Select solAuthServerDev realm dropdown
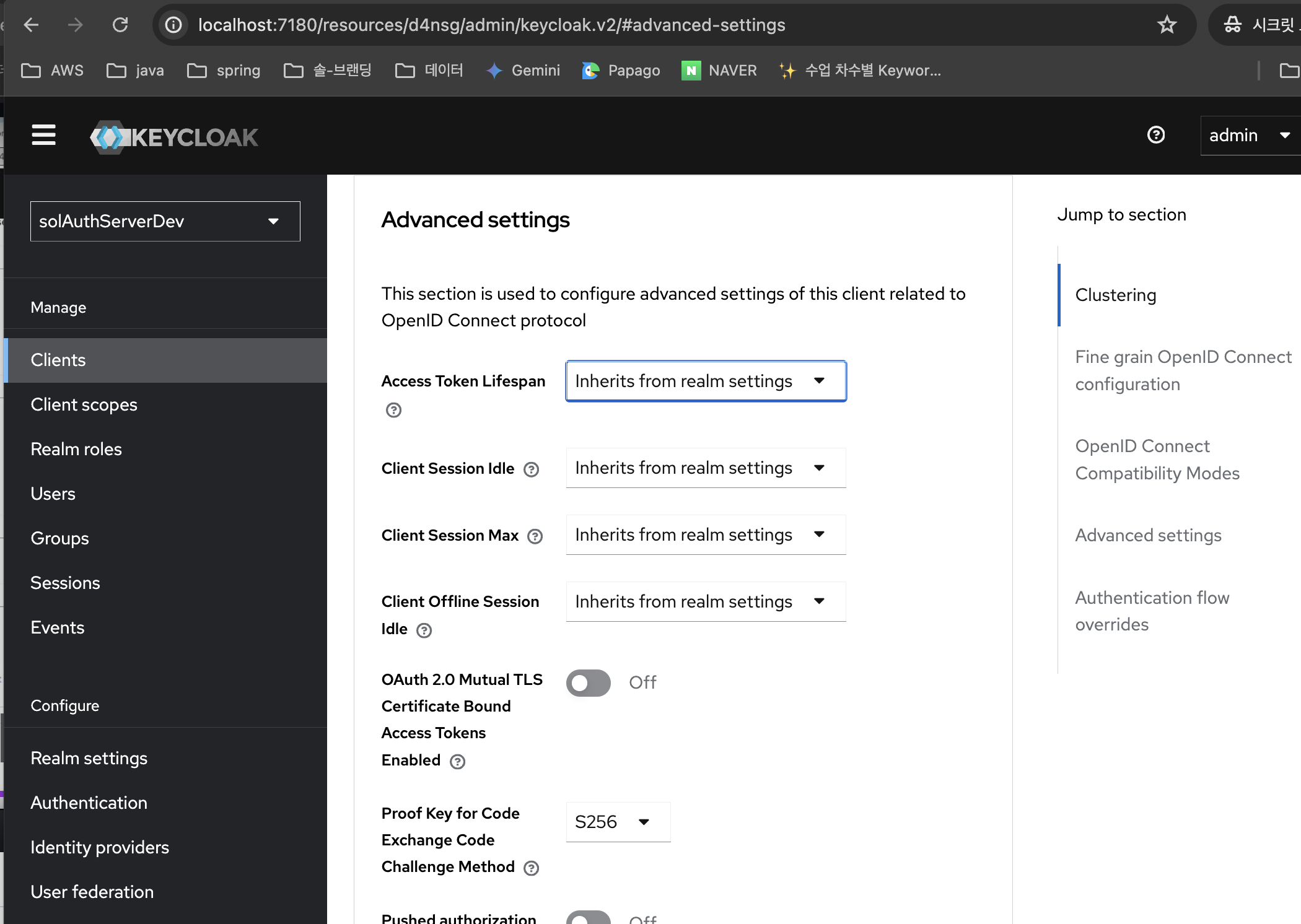The width and height of the screenshot is (1301, 924). click(162, 220)
